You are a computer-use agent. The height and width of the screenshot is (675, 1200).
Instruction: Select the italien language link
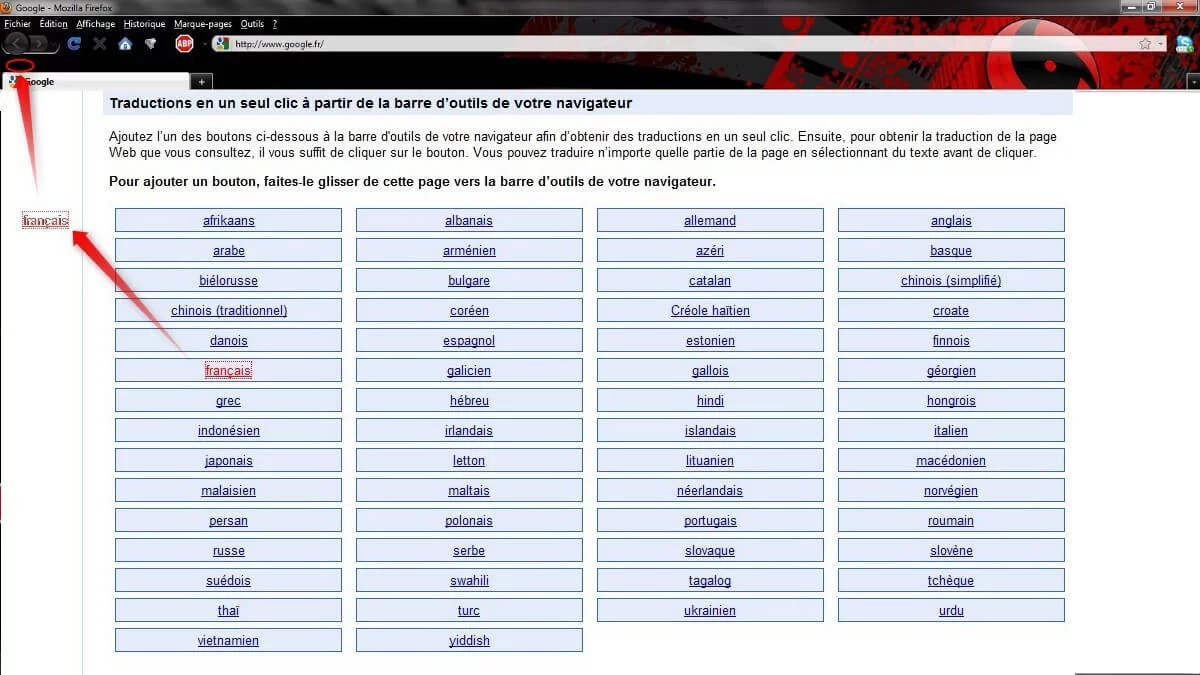coord(951,431)
